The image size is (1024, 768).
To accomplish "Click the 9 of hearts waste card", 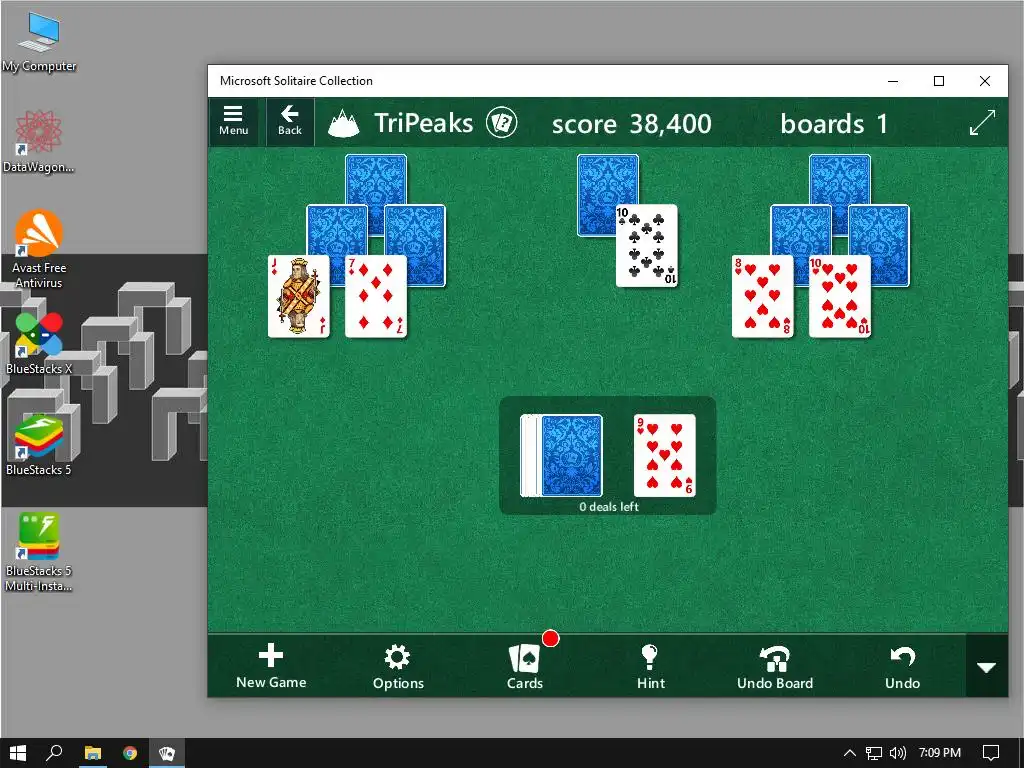I will click(x=665, y=456).
